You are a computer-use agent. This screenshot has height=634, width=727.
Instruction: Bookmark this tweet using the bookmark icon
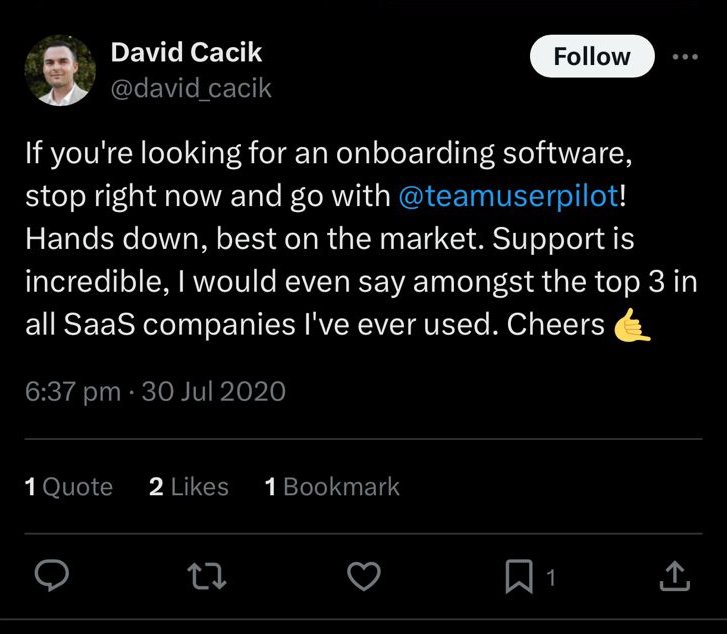tap(520, 575)
